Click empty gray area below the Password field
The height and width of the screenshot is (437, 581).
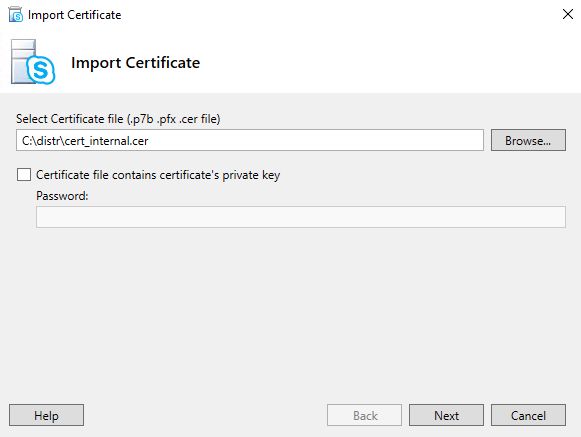tap(290, 311)
